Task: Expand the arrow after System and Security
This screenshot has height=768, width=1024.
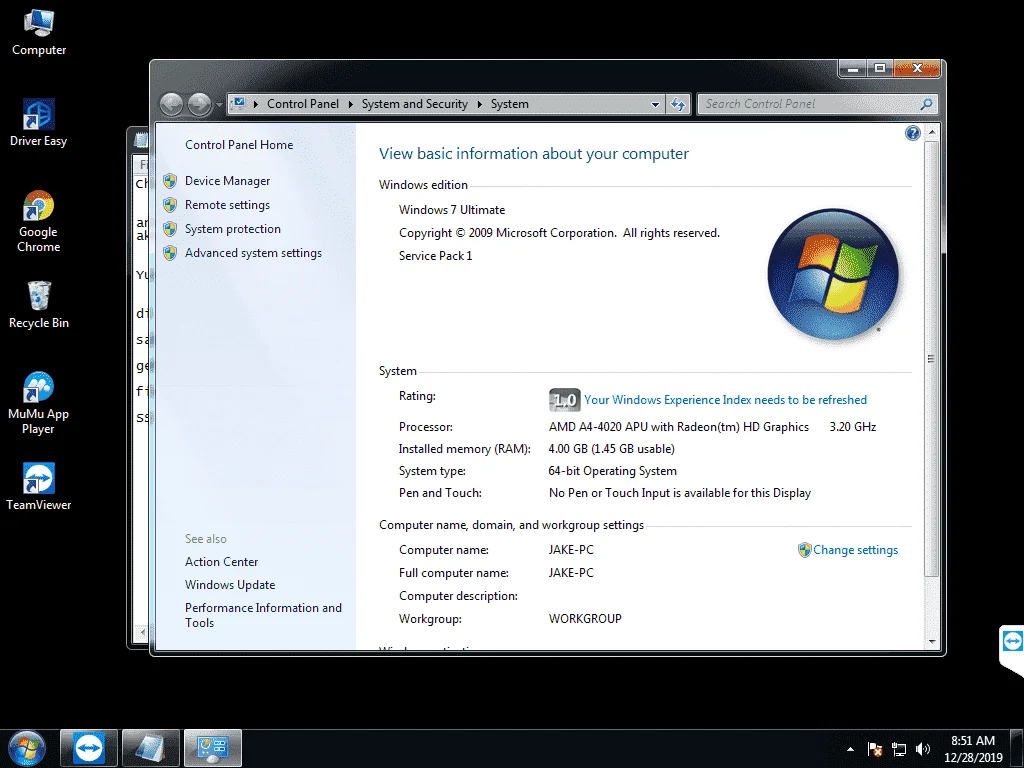Action: [480, 104]
